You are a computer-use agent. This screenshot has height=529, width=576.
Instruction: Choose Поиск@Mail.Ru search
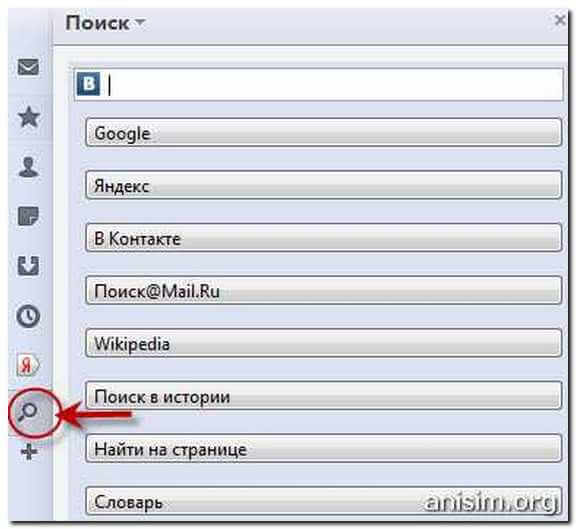[324, 290]
